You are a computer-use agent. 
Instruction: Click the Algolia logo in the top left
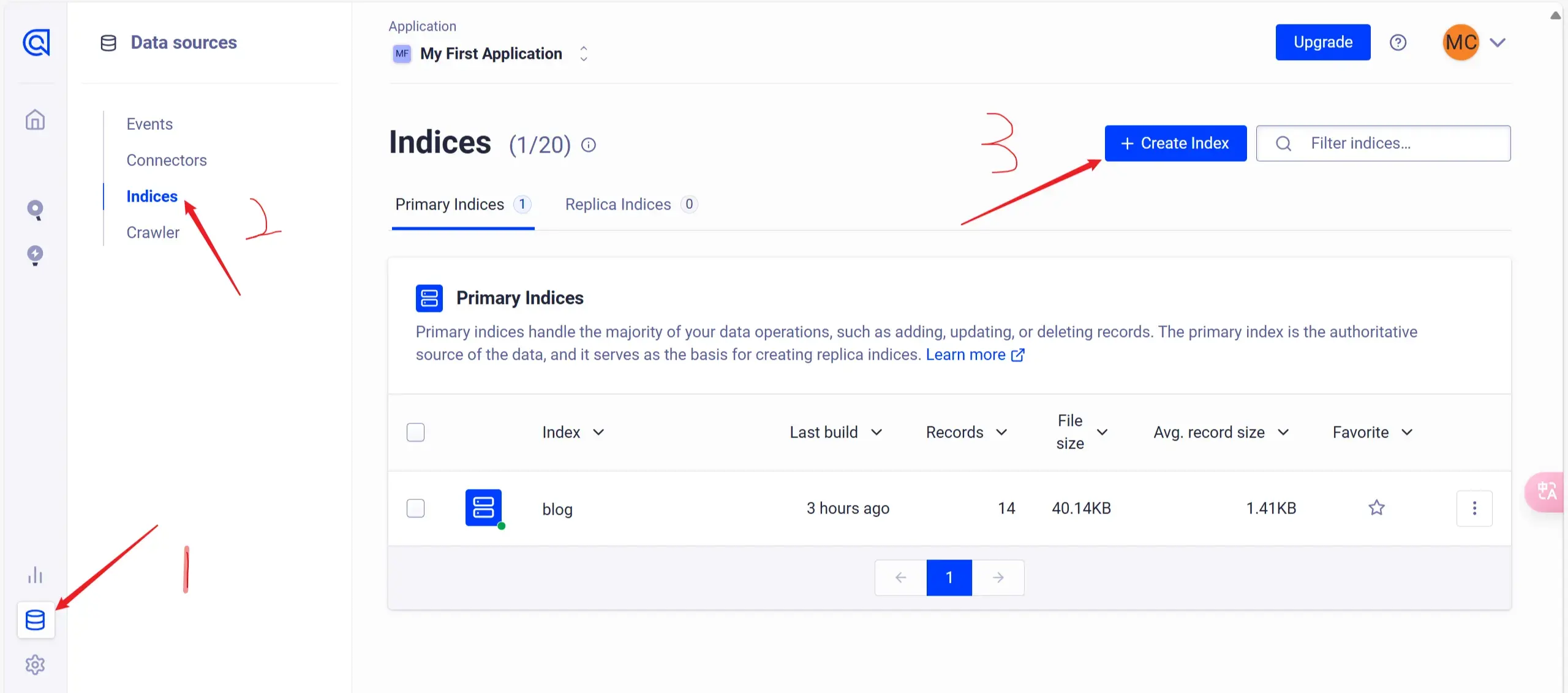(x=36, y=42)
